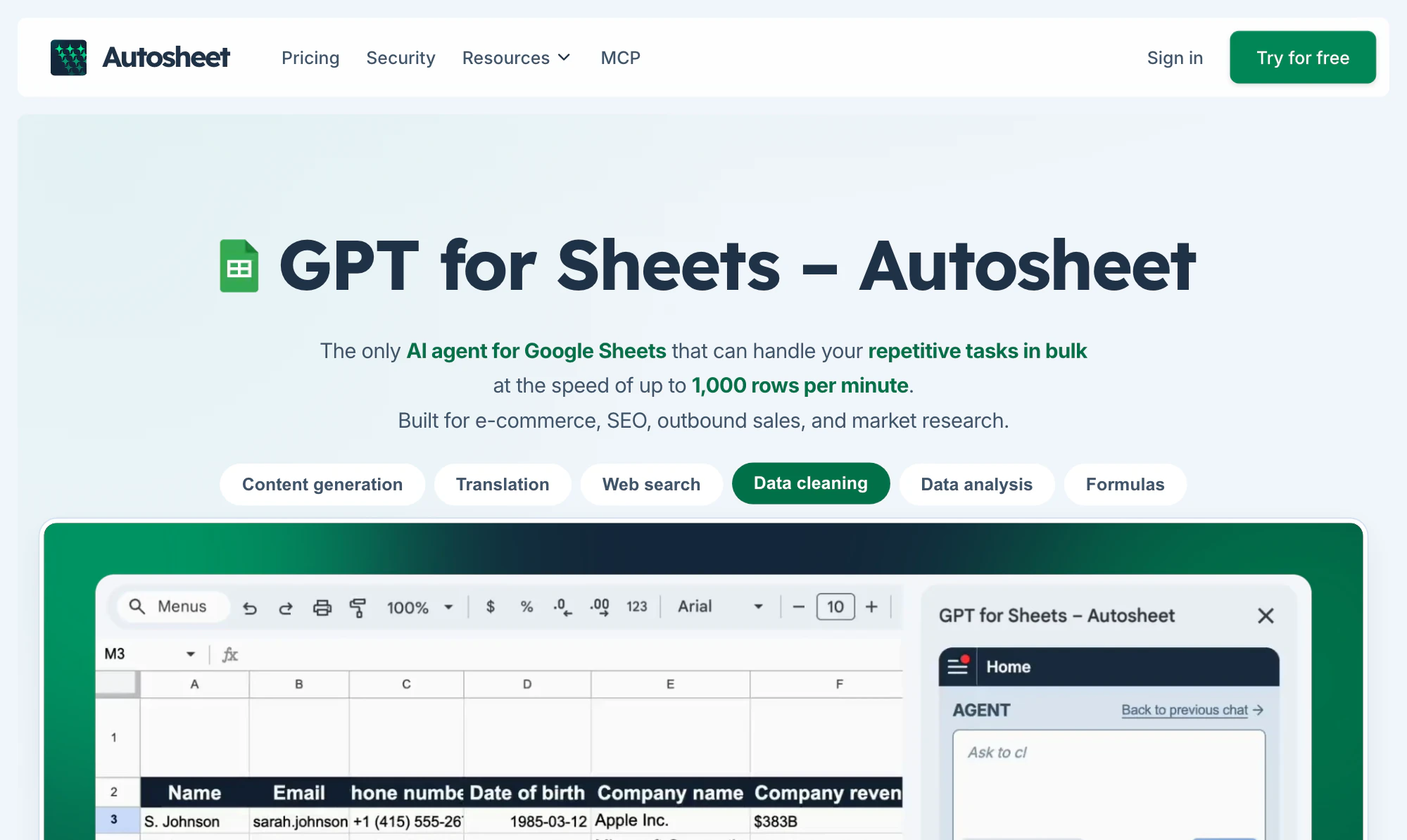This screenshot has width=1407, height=840.
Task: Select the Data analysis tab
Action: (x=977, y=485)
